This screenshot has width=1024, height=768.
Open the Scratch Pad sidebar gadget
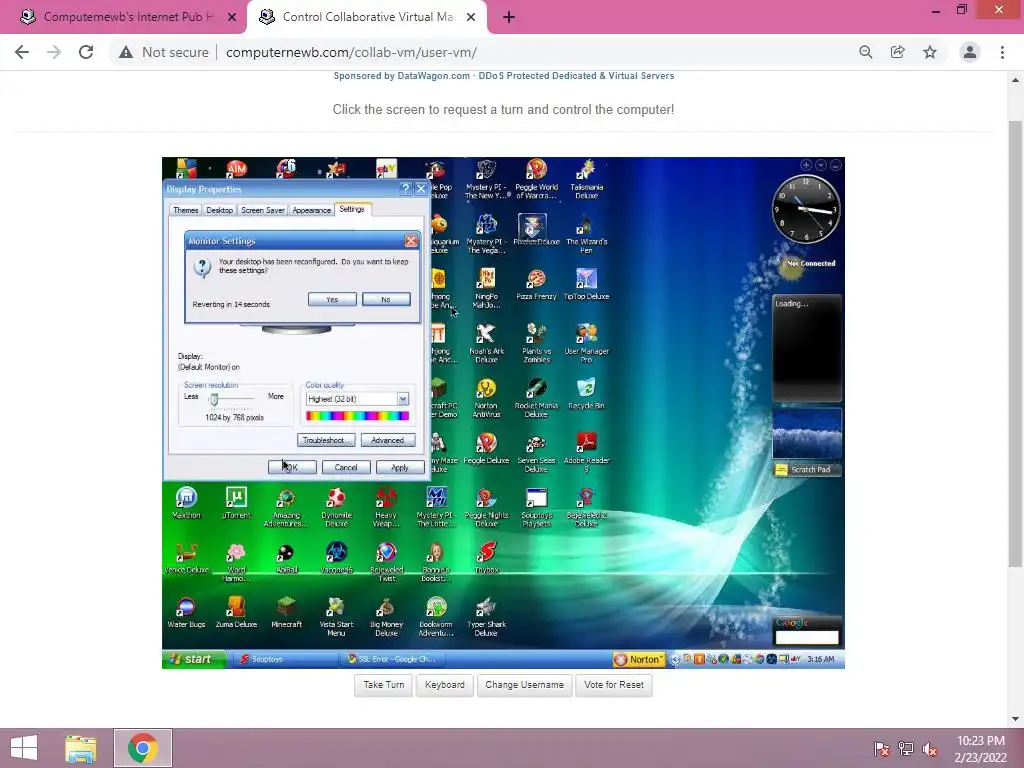pyautogui.click(x=807, y=470)
